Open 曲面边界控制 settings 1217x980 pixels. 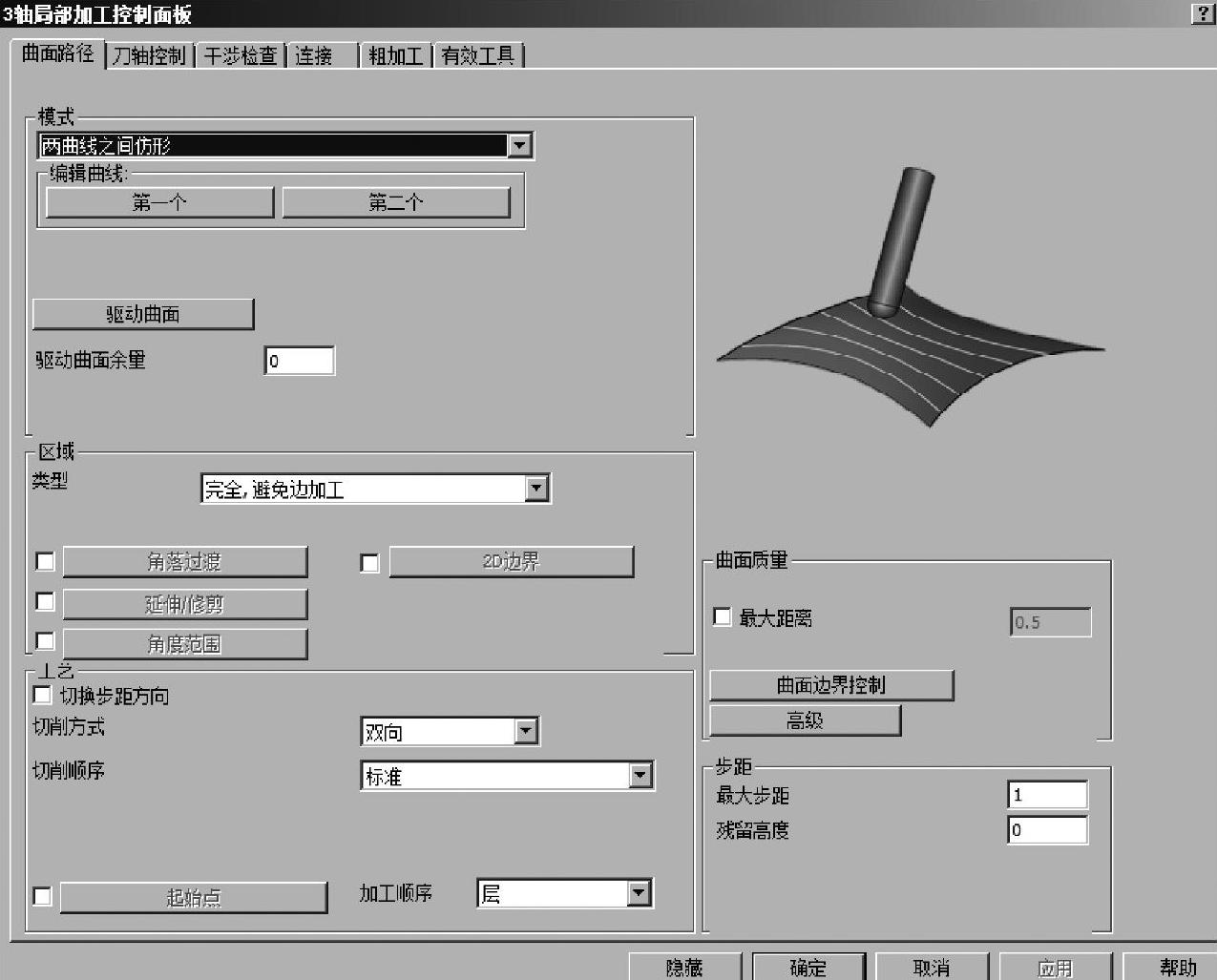click(830, 685)
